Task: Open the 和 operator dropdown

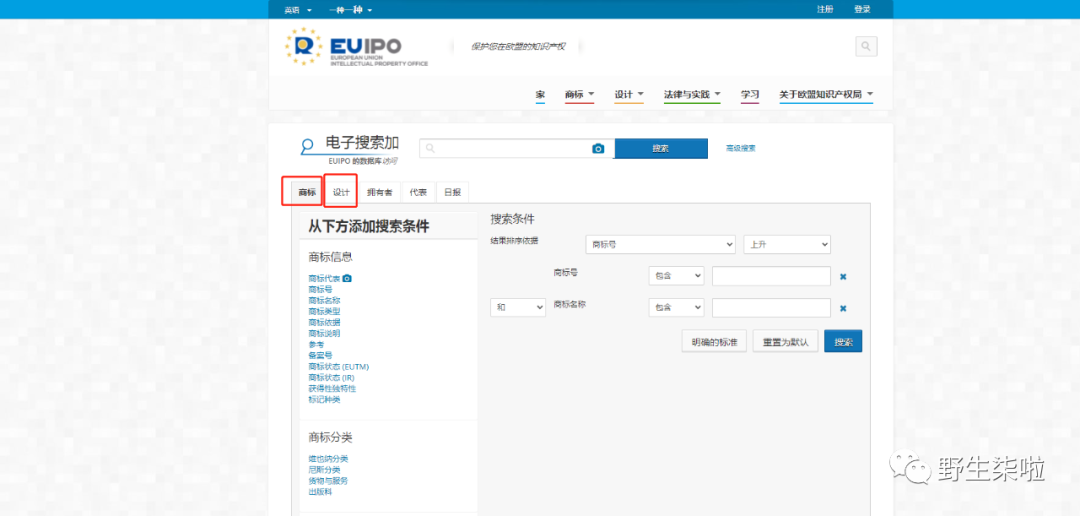Action: [518, 307]
